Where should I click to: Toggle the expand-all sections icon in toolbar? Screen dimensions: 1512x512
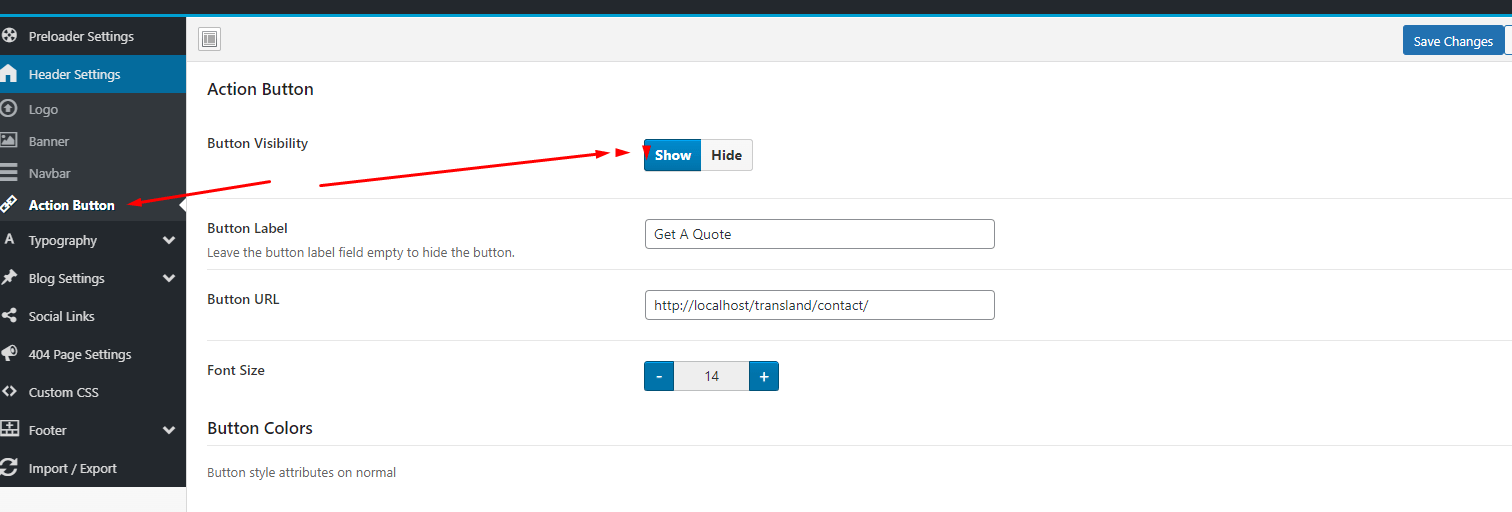[209, 40]
